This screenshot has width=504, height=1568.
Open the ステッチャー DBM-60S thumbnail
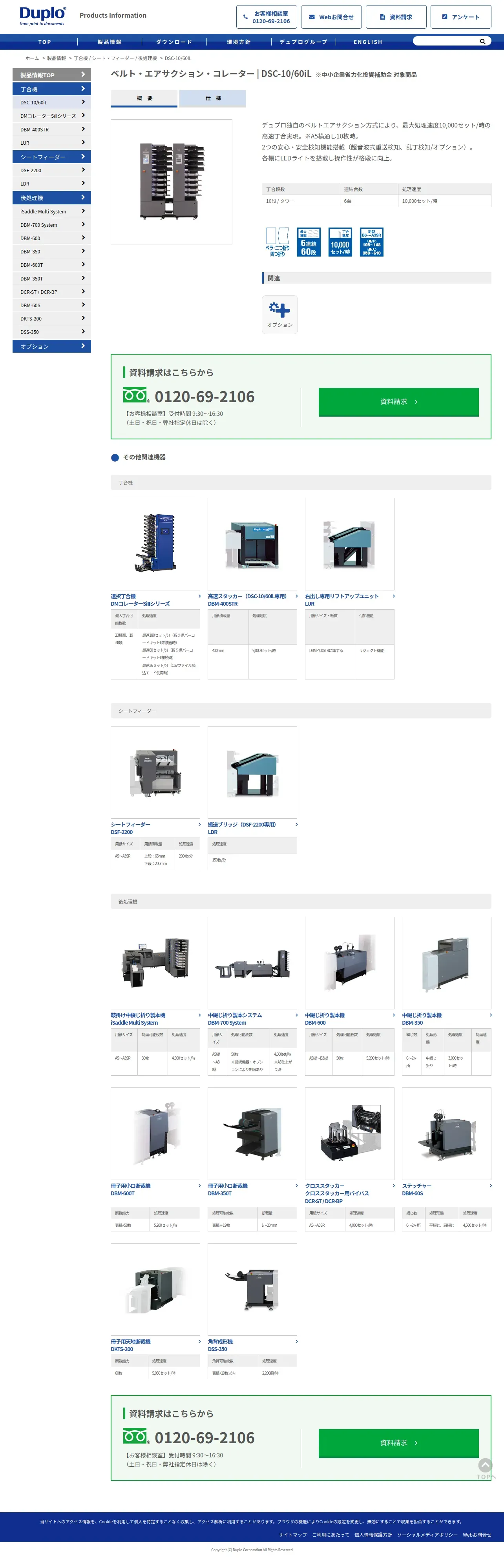click(446, 1133)
